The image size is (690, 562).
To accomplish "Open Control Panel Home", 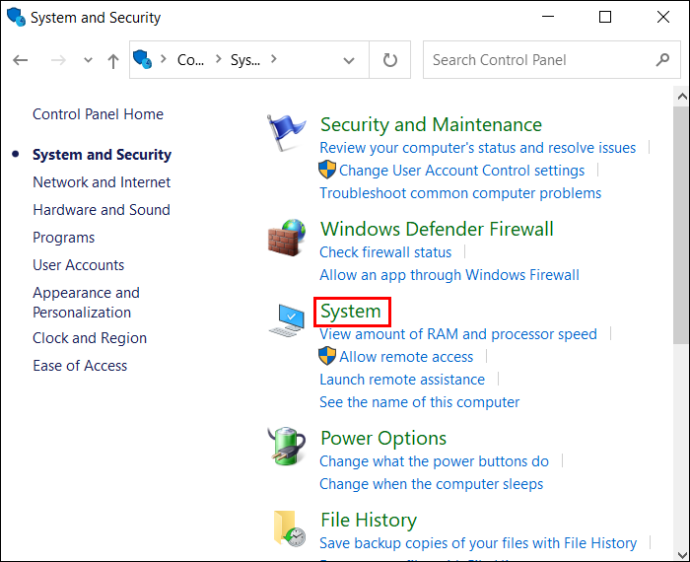I will click(98, 114).
